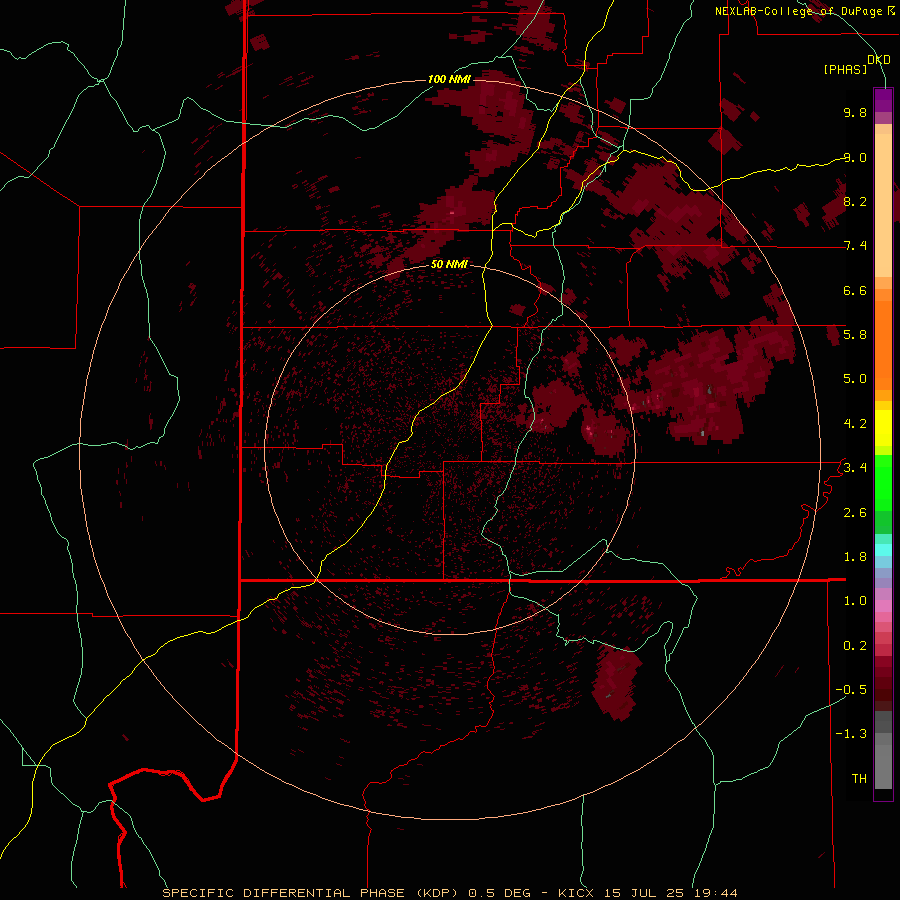Click the 5.0 value on color scale
Viewport: 900px width, 900px height.
[855, 379]
